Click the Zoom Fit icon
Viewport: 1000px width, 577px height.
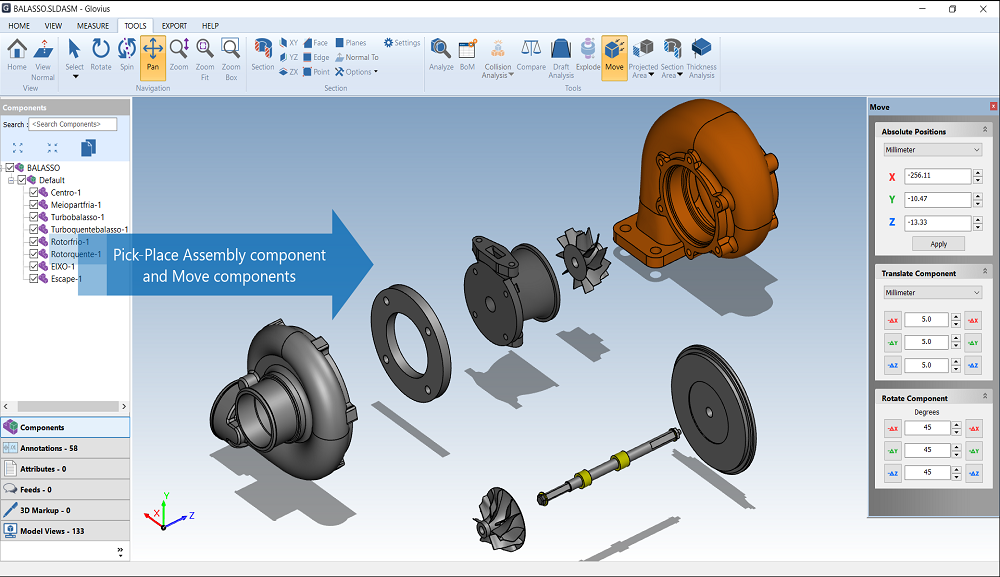(x=205, y=49)
